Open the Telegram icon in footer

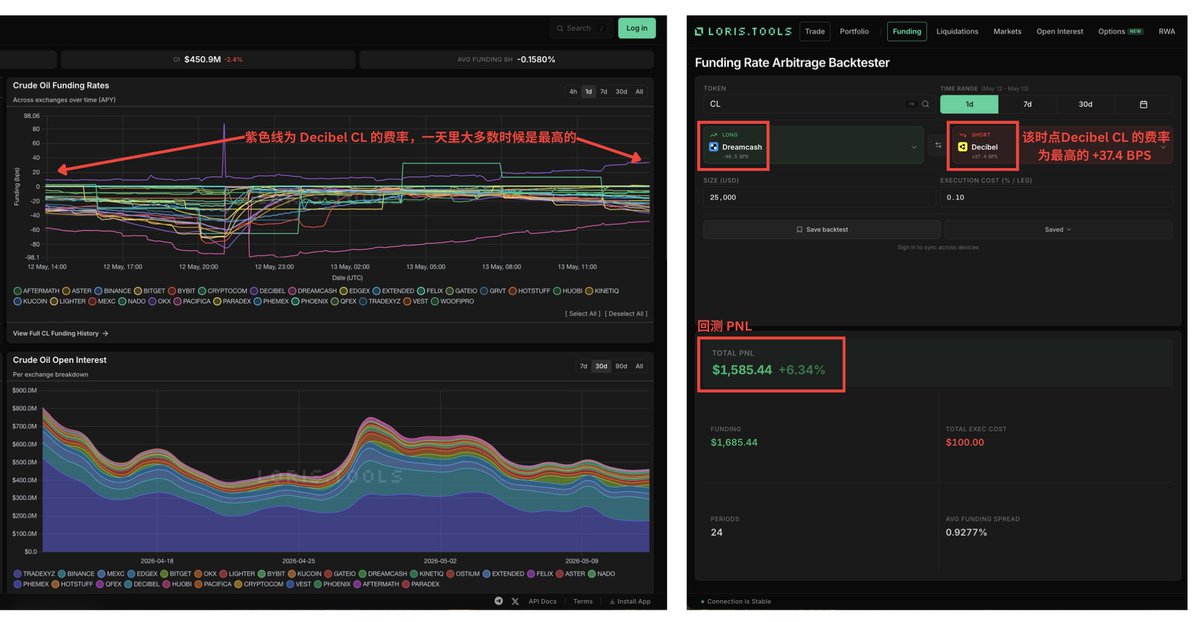pyautogui.click(x=498, y=601)
